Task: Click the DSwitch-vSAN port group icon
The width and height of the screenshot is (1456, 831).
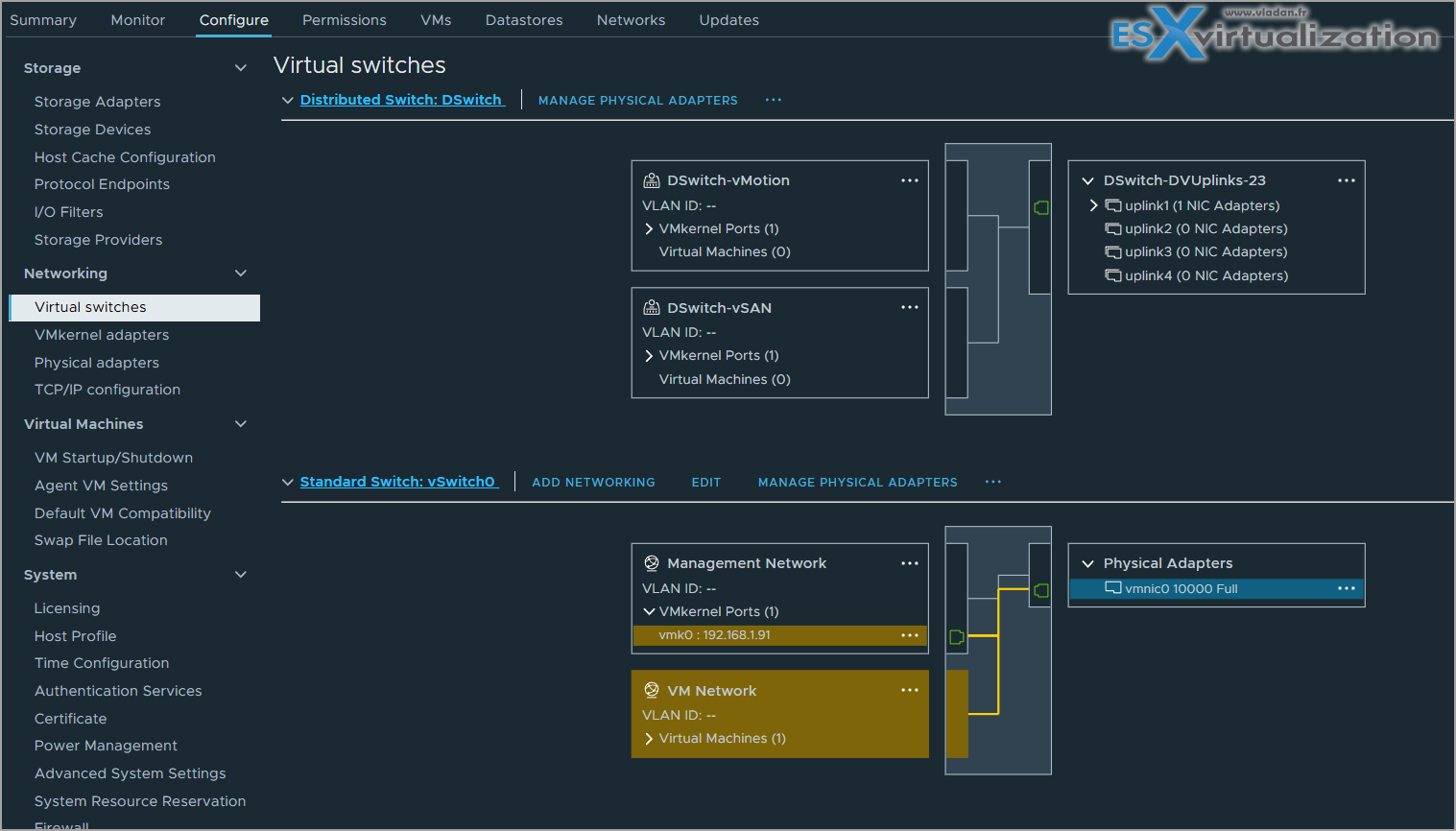Action: [652, 307]
